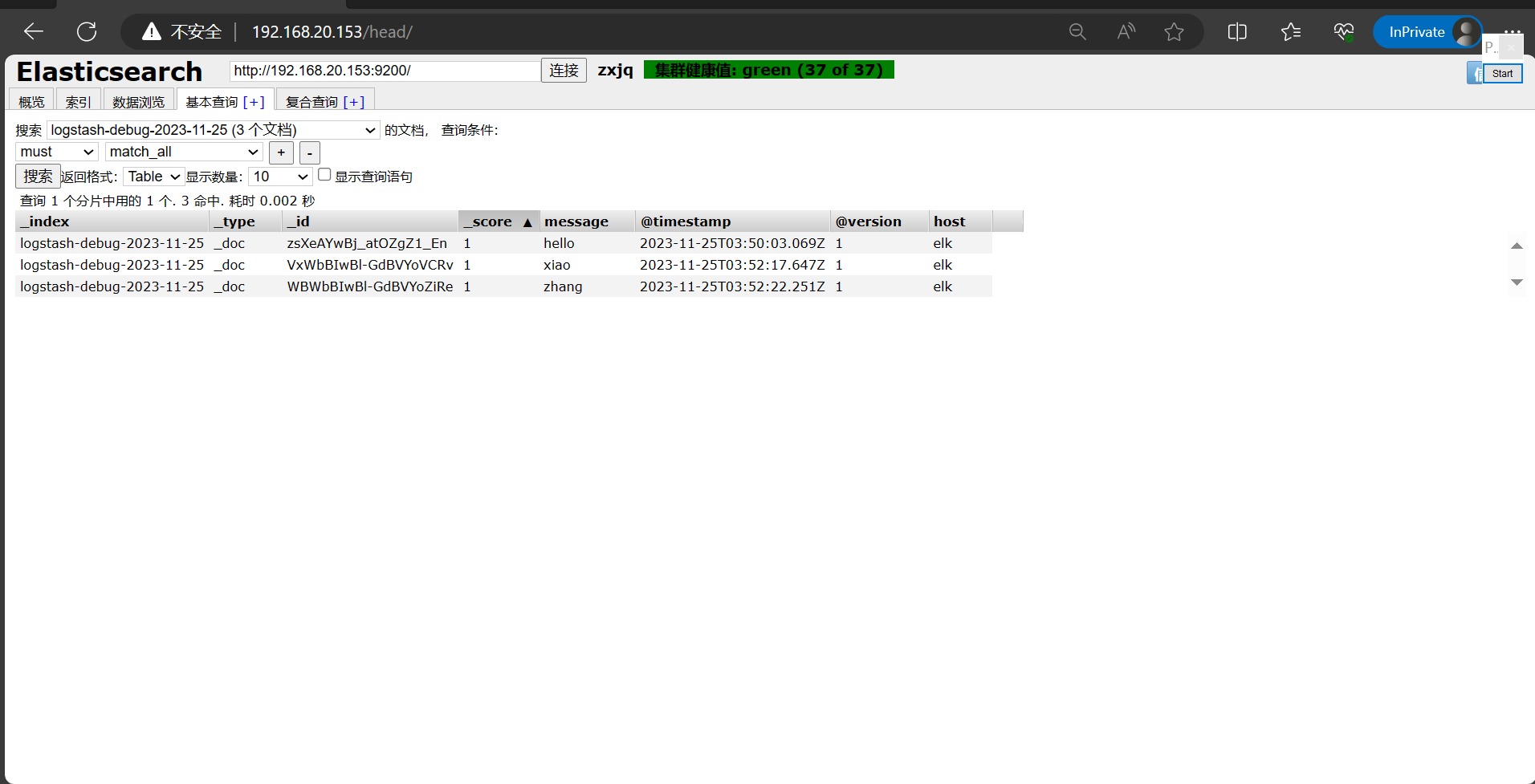The image size is (1535, 784).
Task: Open the display count 10 dropdown
Action: [x=280, y=177]
